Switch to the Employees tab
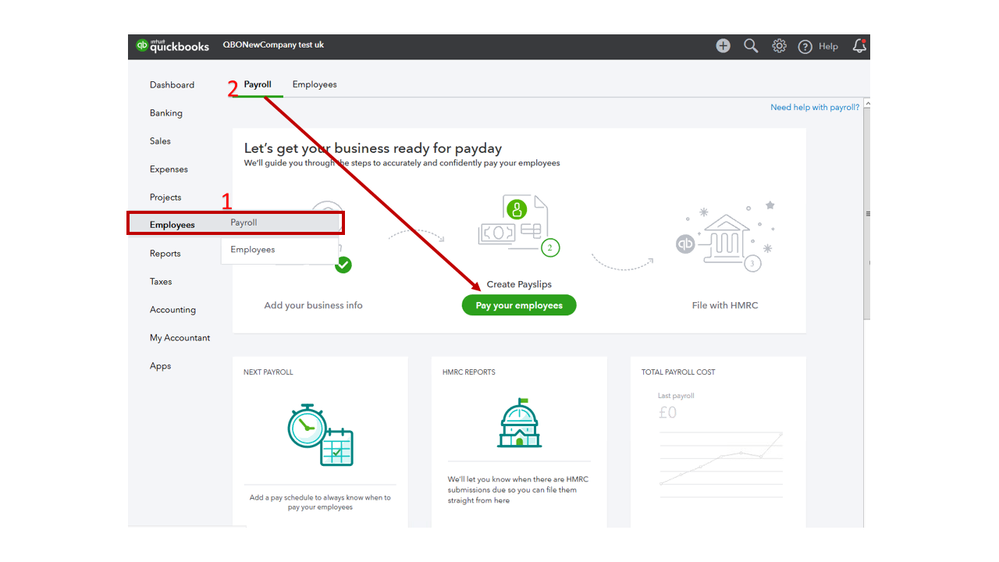Viewport: 999px width, 562px height. click(x=314, y=84)
